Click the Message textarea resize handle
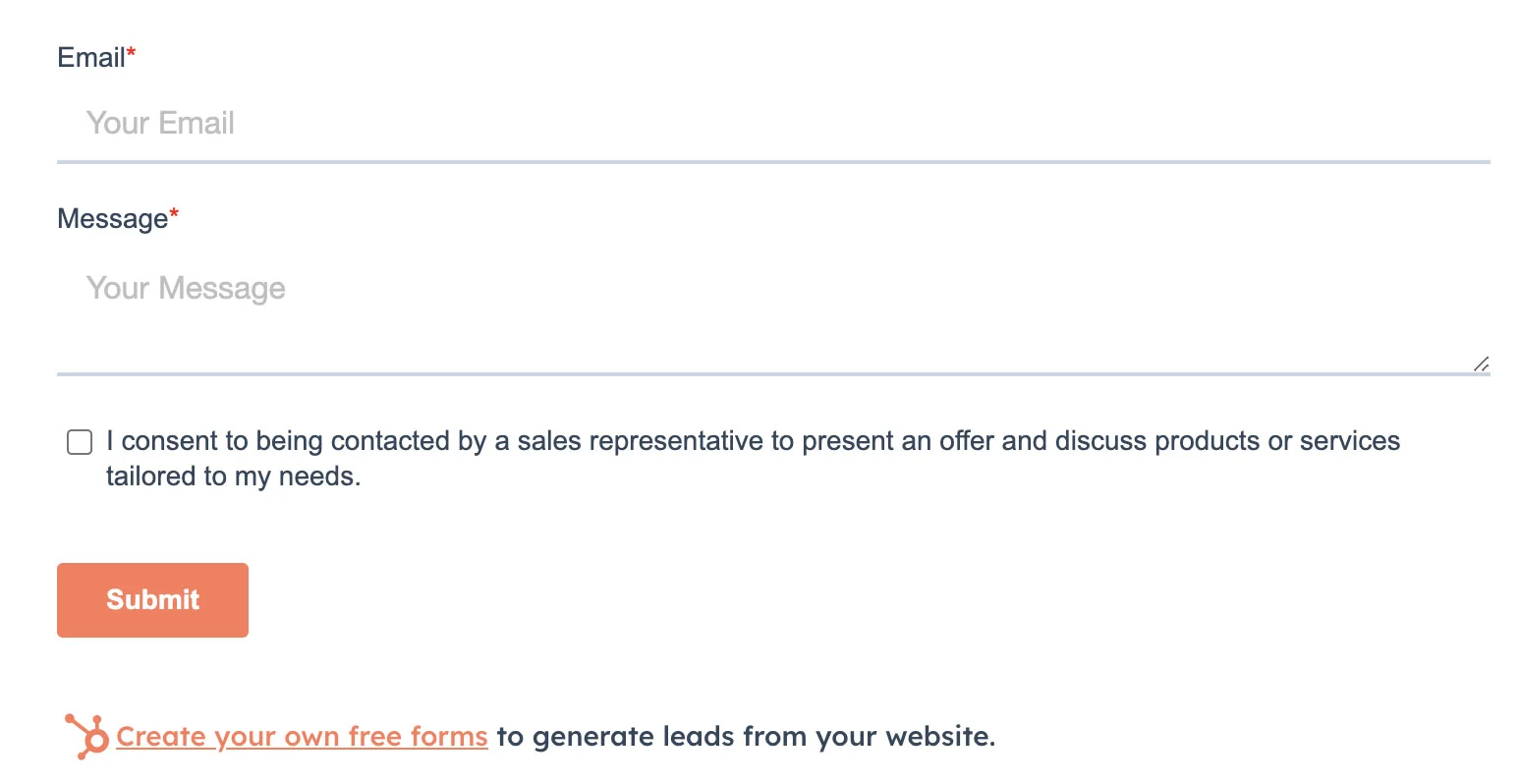 click(x=1481, y=364)
